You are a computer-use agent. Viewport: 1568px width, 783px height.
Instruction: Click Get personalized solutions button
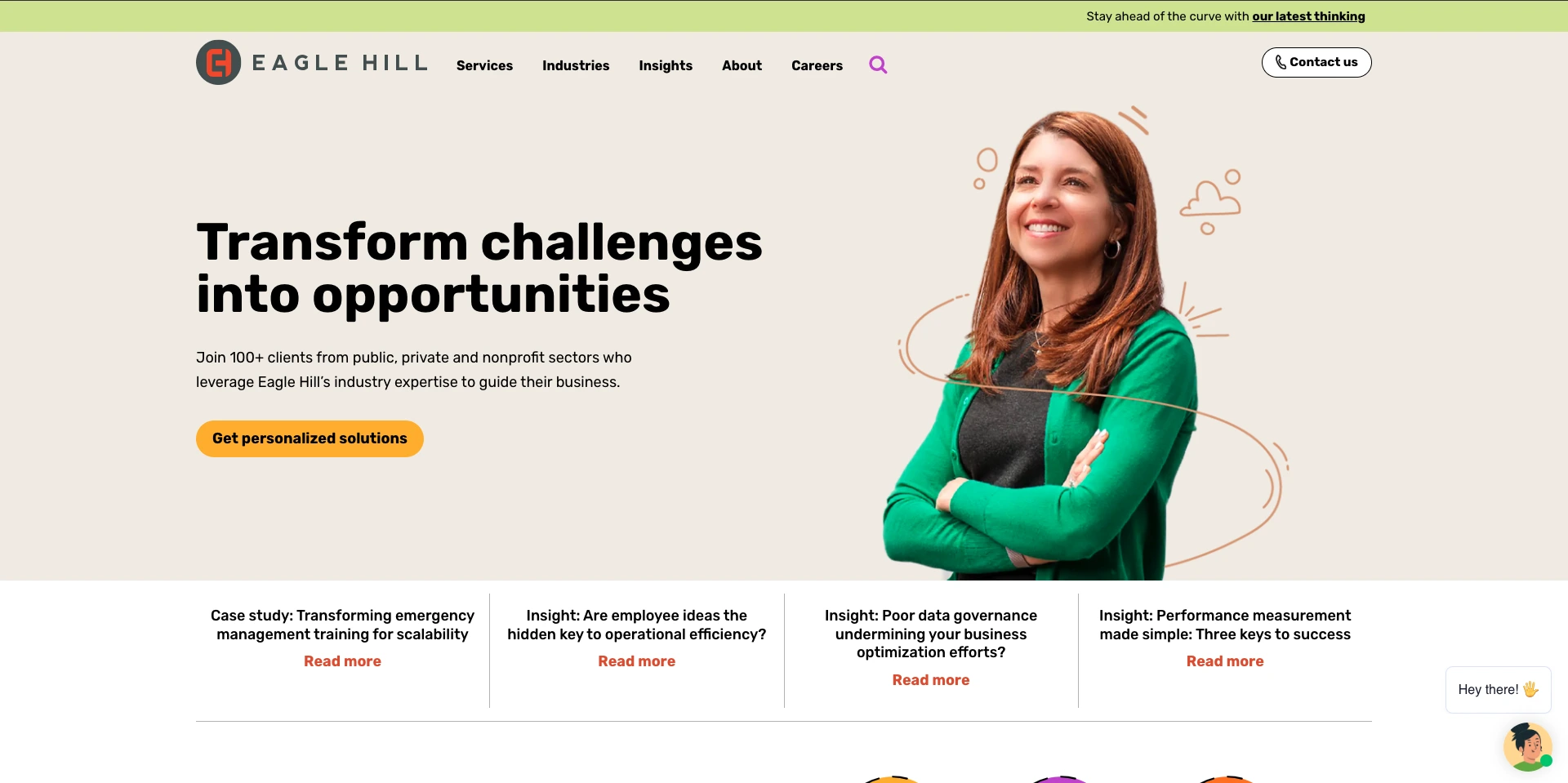[310, 438]
